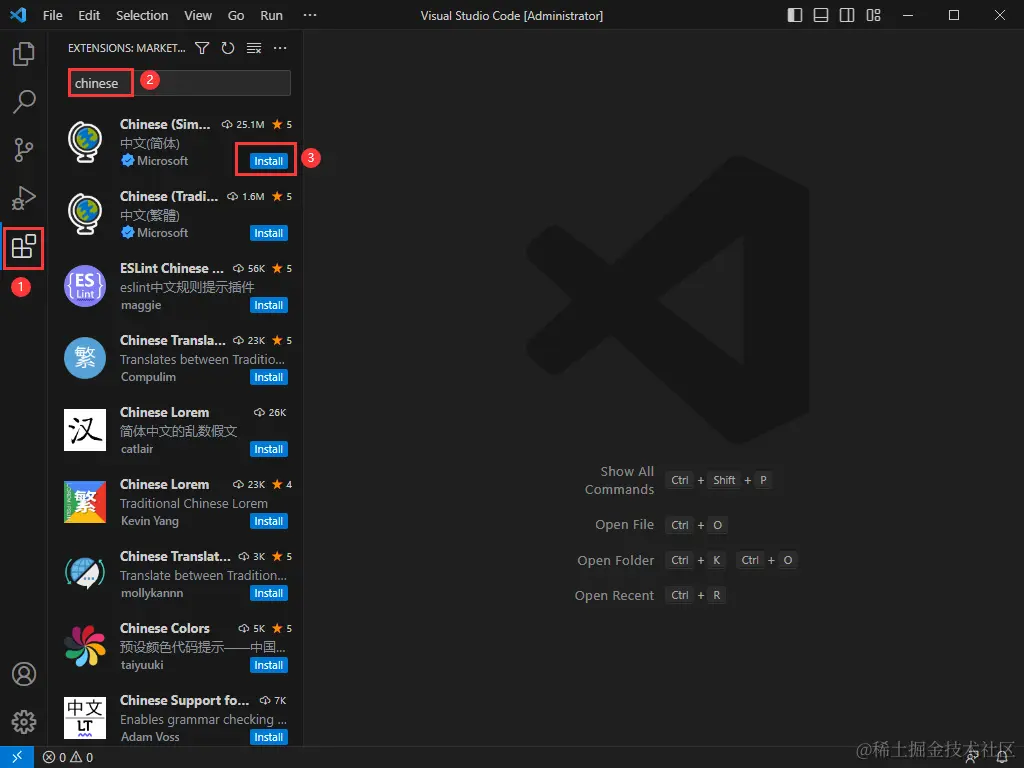Click the 中文(简体) description text
This screenshot has height=768, width=1024.
point(150,143)
